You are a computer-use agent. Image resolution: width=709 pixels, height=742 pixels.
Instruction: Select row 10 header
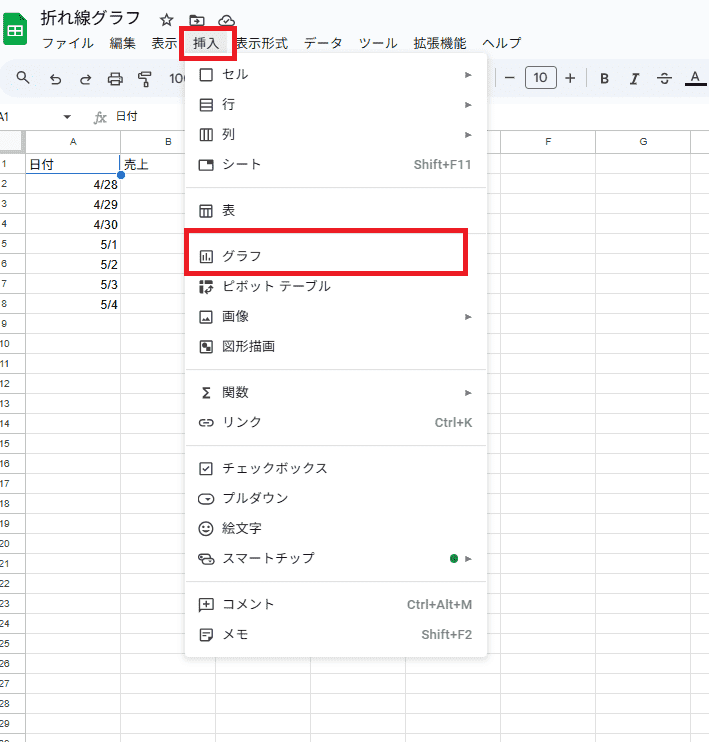click(12, 344)
